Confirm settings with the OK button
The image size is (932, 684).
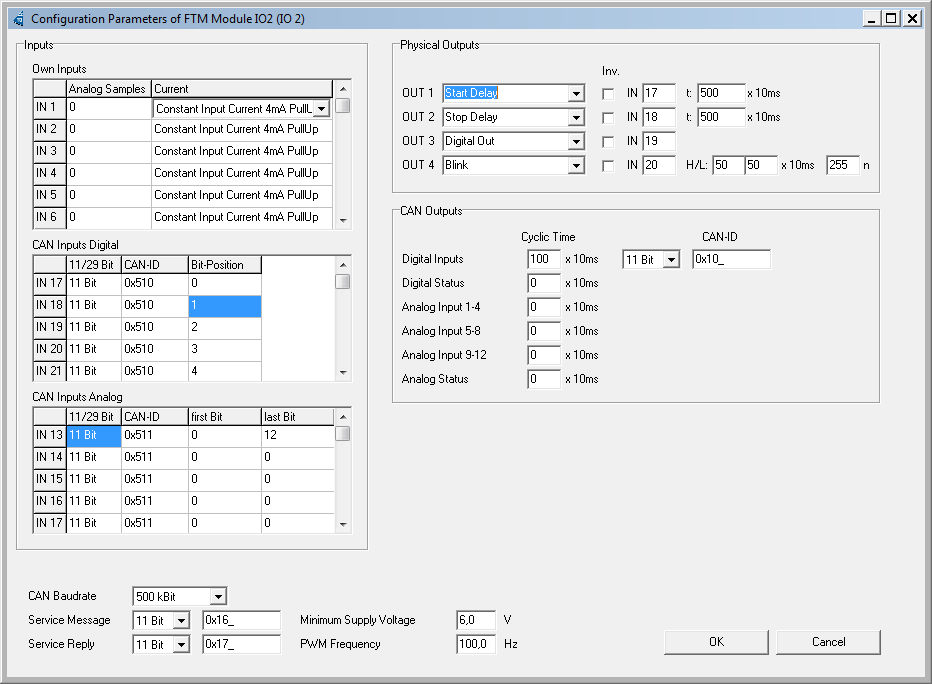[716, 642]
